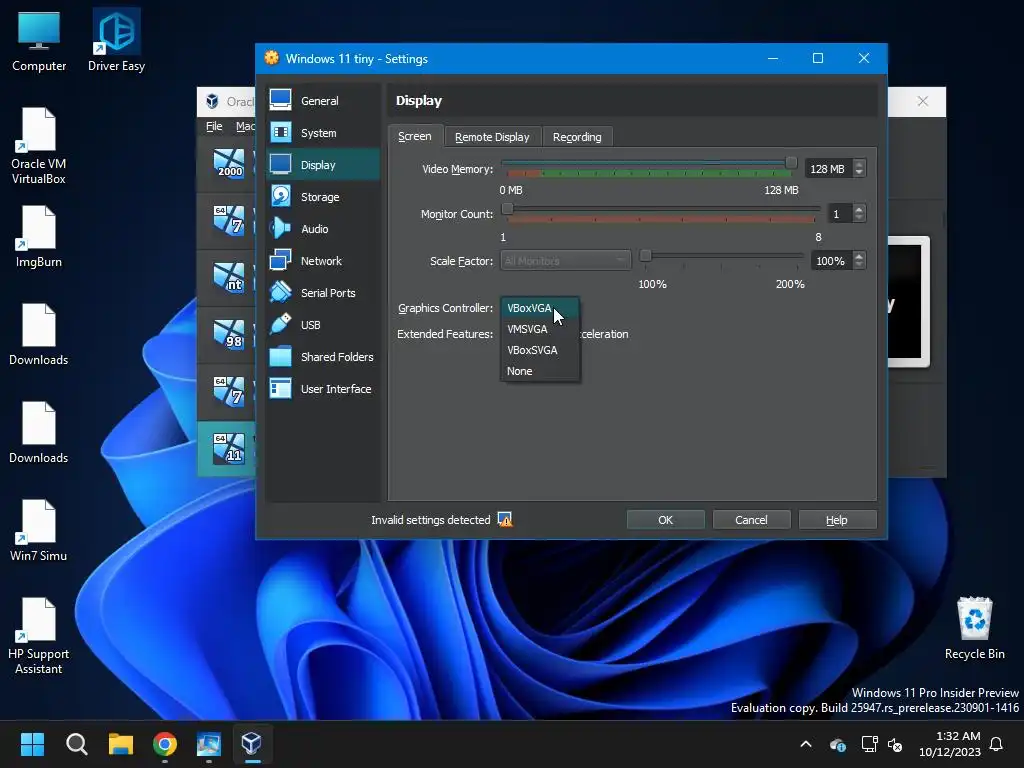1024x768 pixels.
Task: Open the Serial Ports settings category
Action: tap(323, 293)
